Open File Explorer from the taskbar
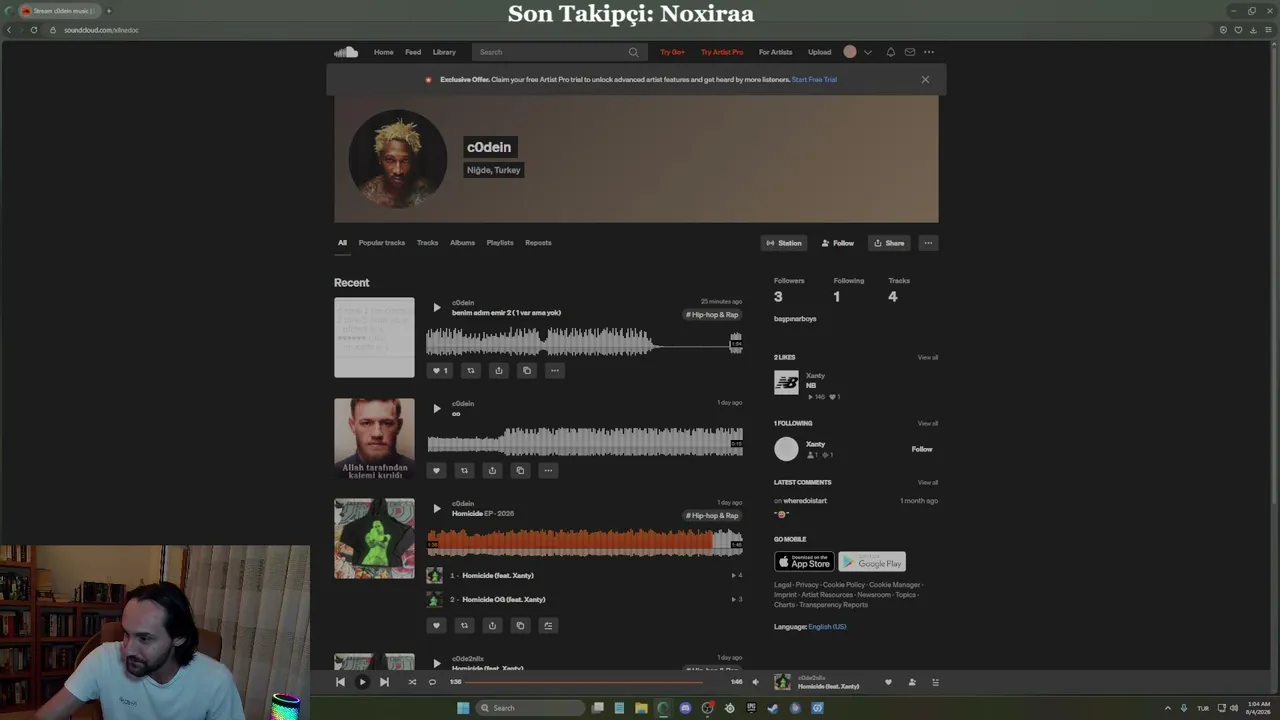1280x720 pixels. click(x=641, y=708)
